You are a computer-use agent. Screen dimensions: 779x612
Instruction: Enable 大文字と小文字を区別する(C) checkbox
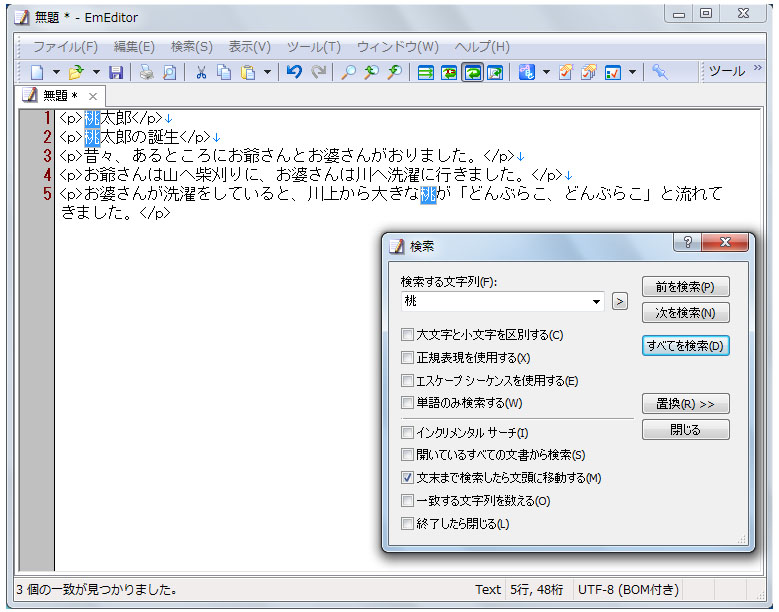click(407, 334)
